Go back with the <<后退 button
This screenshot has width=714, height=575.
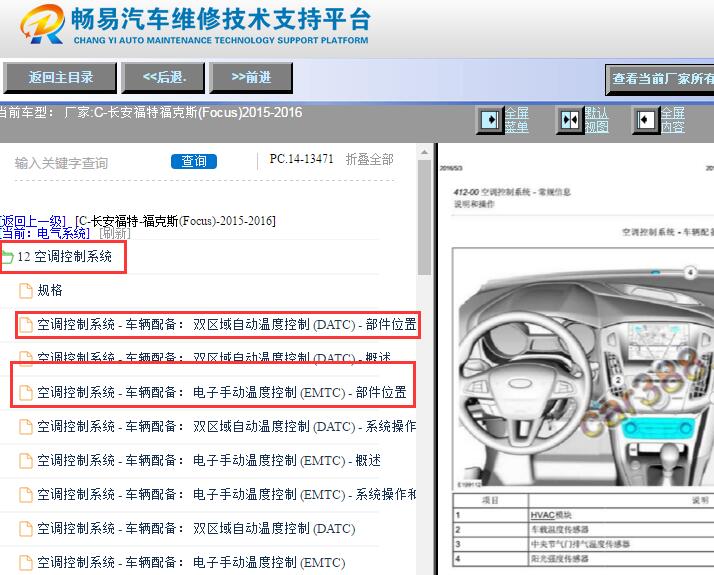163,78
